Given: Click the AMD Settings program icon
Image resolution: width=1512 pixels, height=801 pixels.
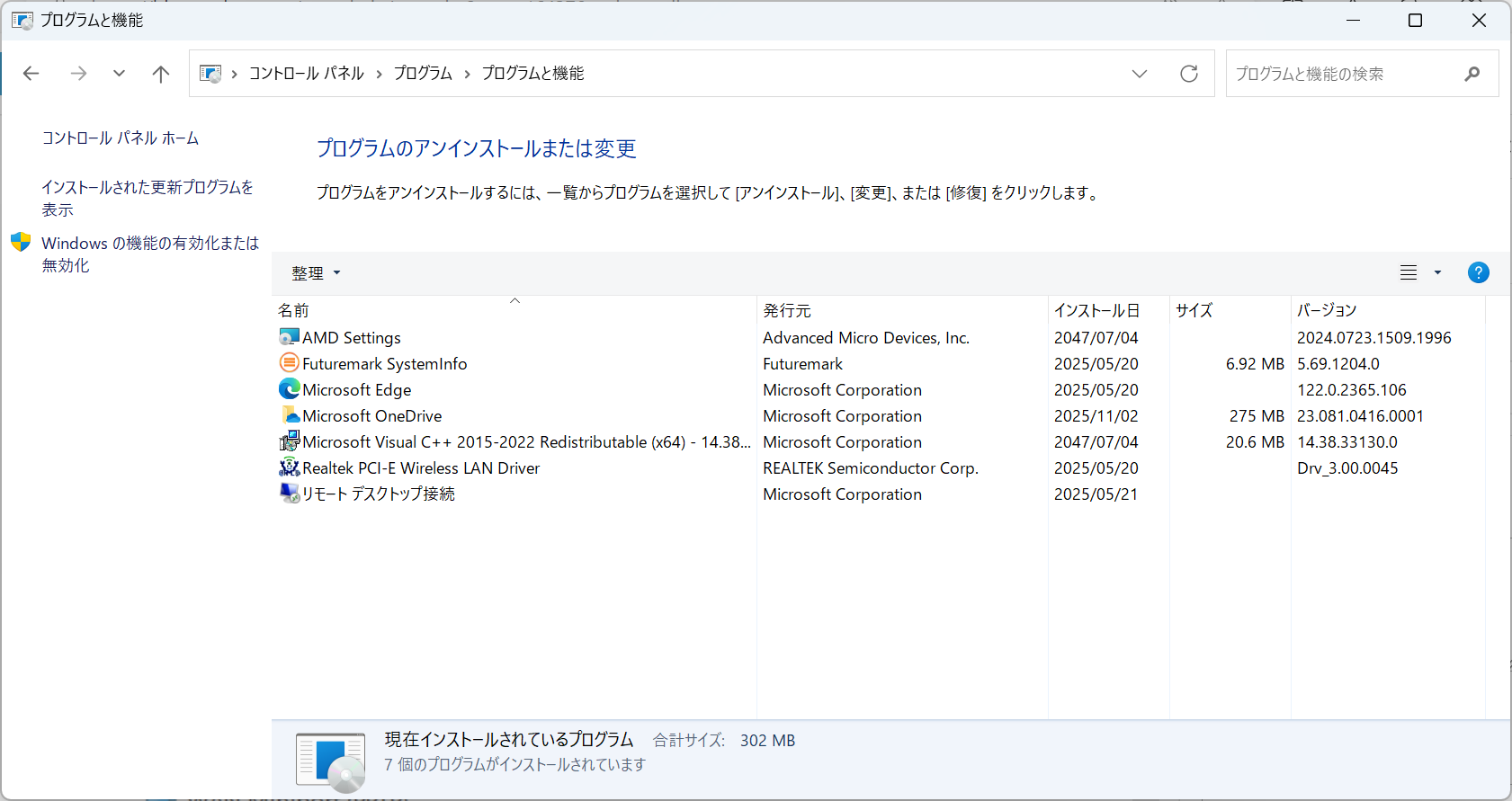Looking at the screenshot, I should (289, 337).
